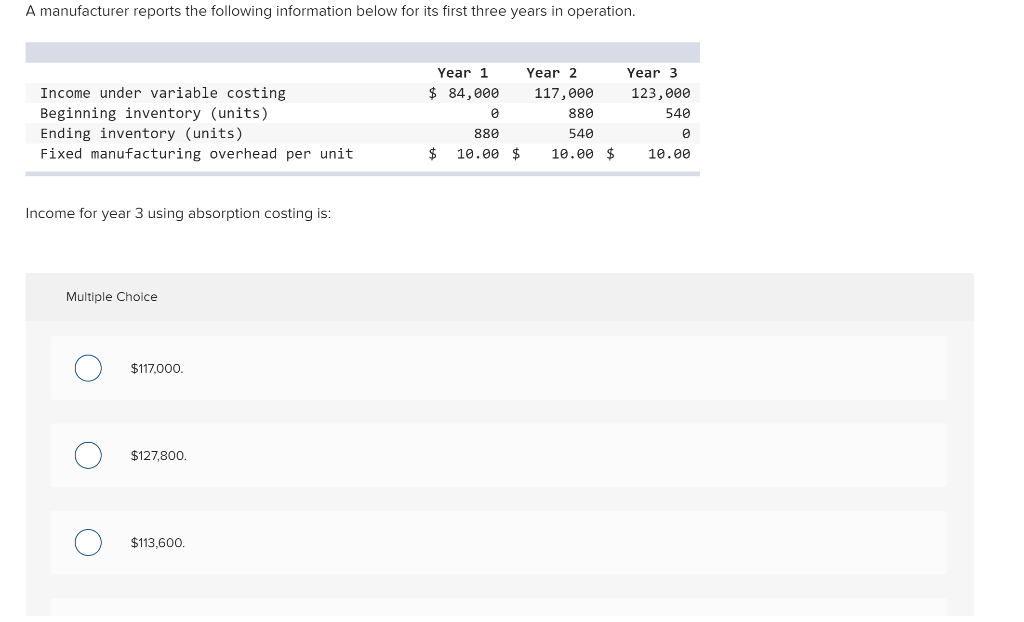The height and width of the screenshot is (622, 1024).
Task: Click the $ 84,000 Year 1 income cell
Action: click(464, 93)
